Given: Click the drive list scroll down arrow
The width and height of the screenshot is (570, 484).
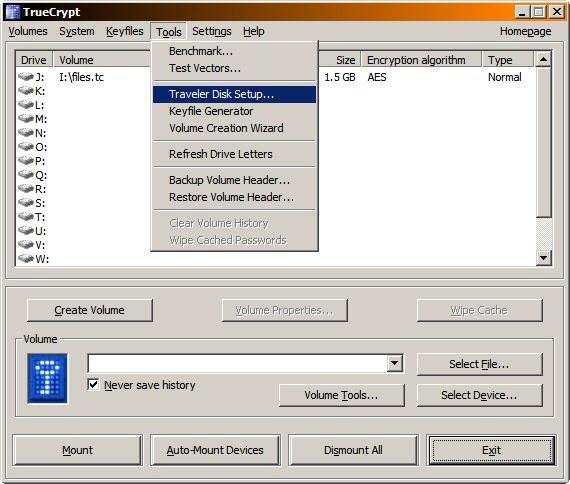Looking at the screenshot, I should pyautogui.click(x=544, y=258).
